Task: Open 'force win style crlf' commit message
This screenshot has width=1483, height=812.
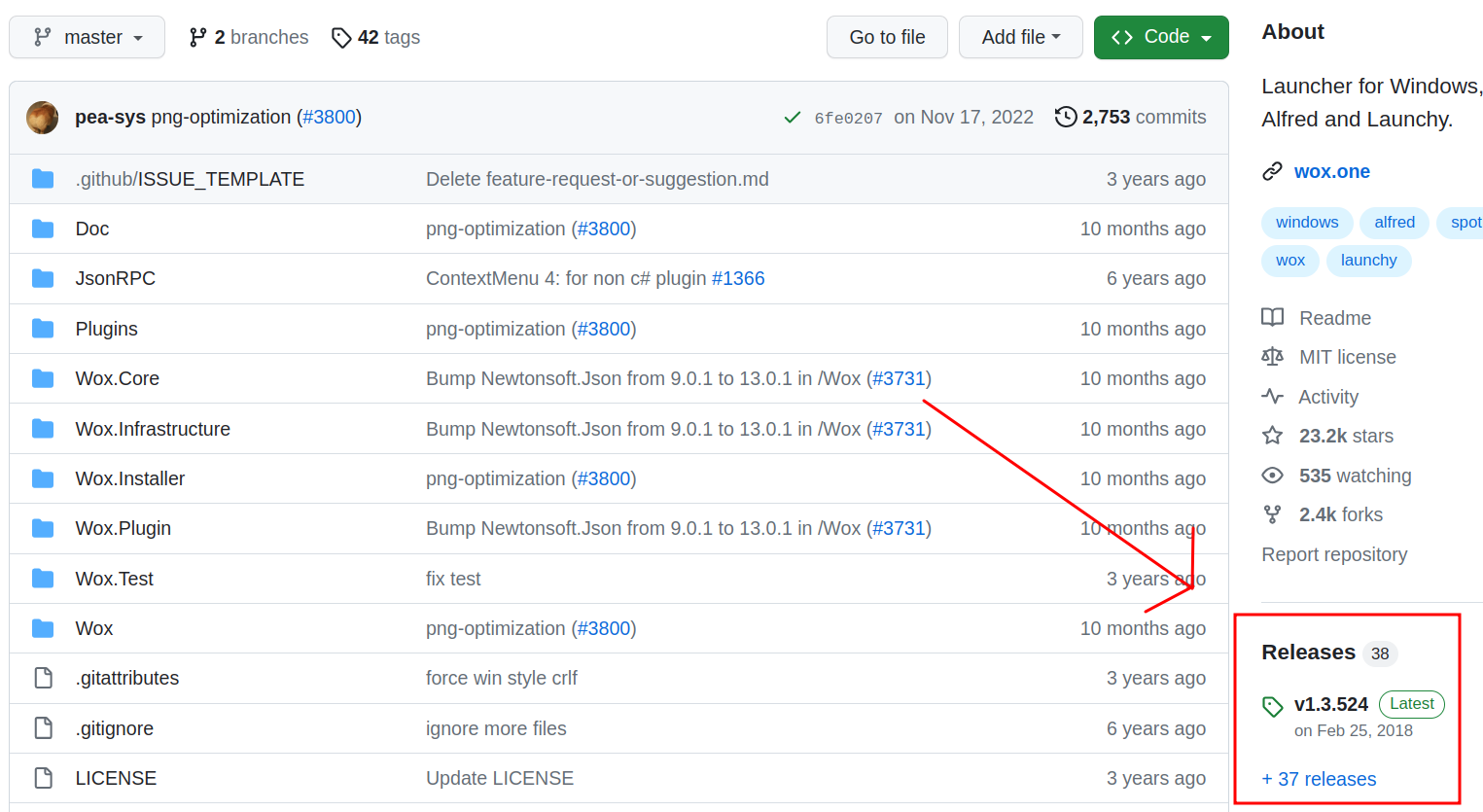Action: coord(502,679)
